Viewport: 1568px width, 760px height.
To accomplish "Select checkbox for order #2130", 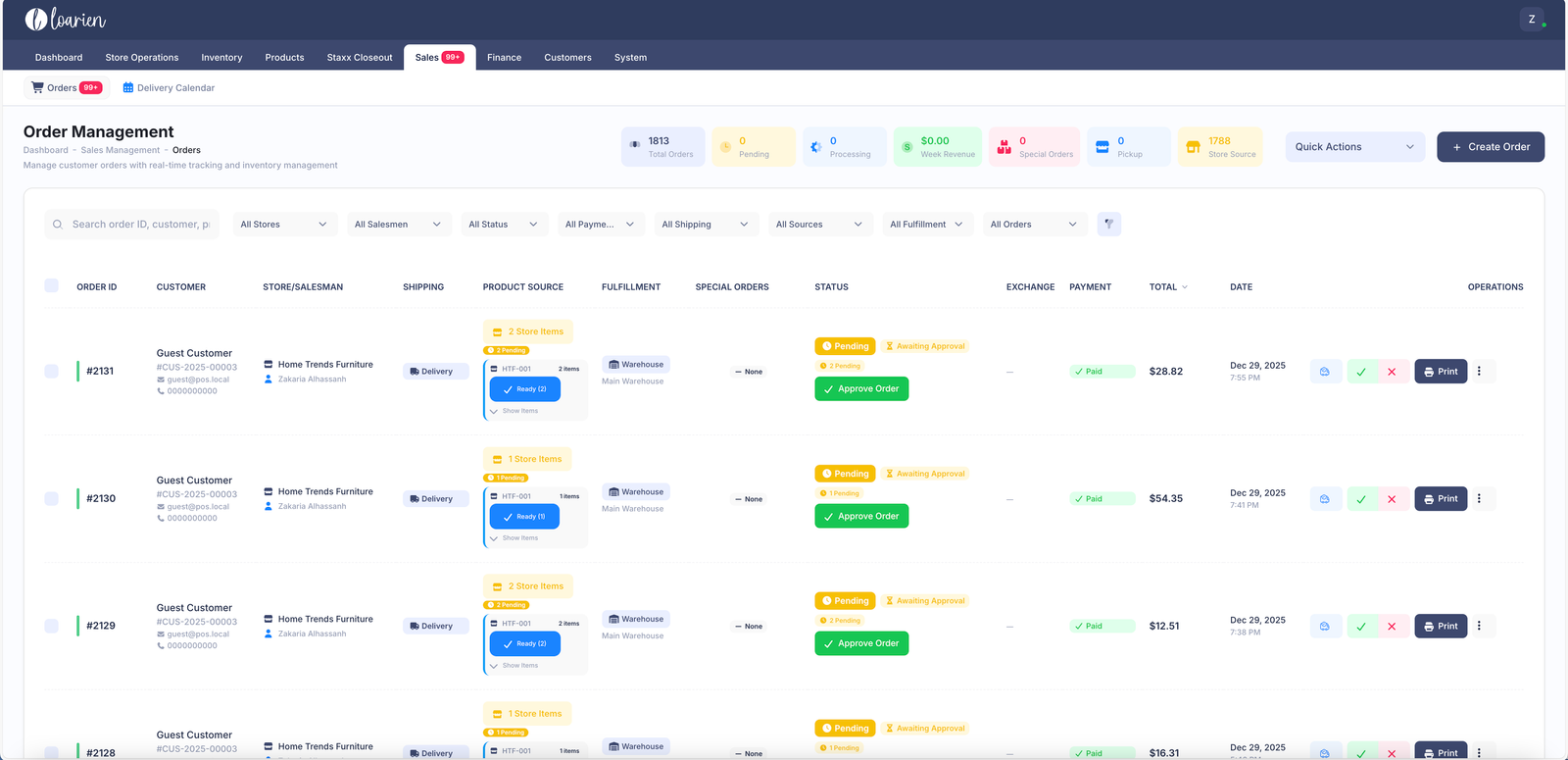I will point(51,499).
